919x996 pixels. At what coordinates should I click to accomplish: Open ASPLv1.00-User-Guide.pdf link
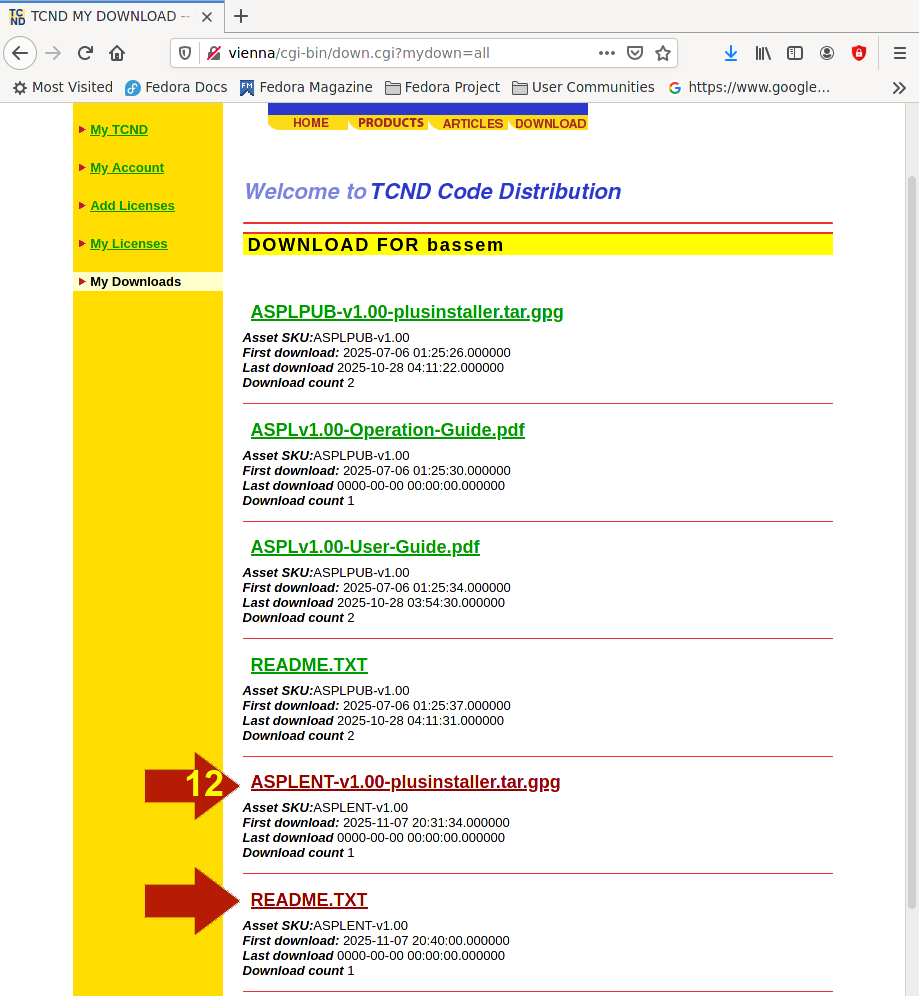coord(365,547)
